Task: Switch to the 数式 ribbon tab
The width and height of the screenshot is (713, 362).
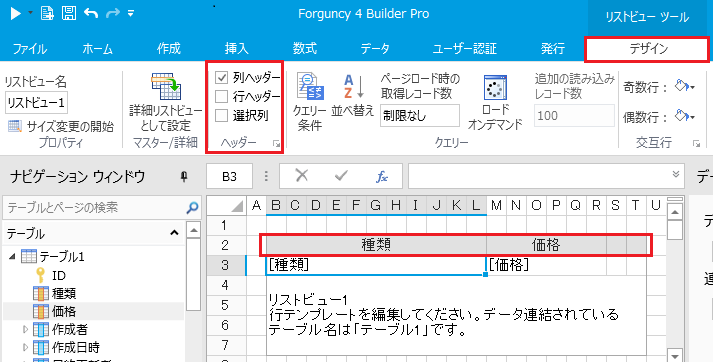Action: coord(305,49)
